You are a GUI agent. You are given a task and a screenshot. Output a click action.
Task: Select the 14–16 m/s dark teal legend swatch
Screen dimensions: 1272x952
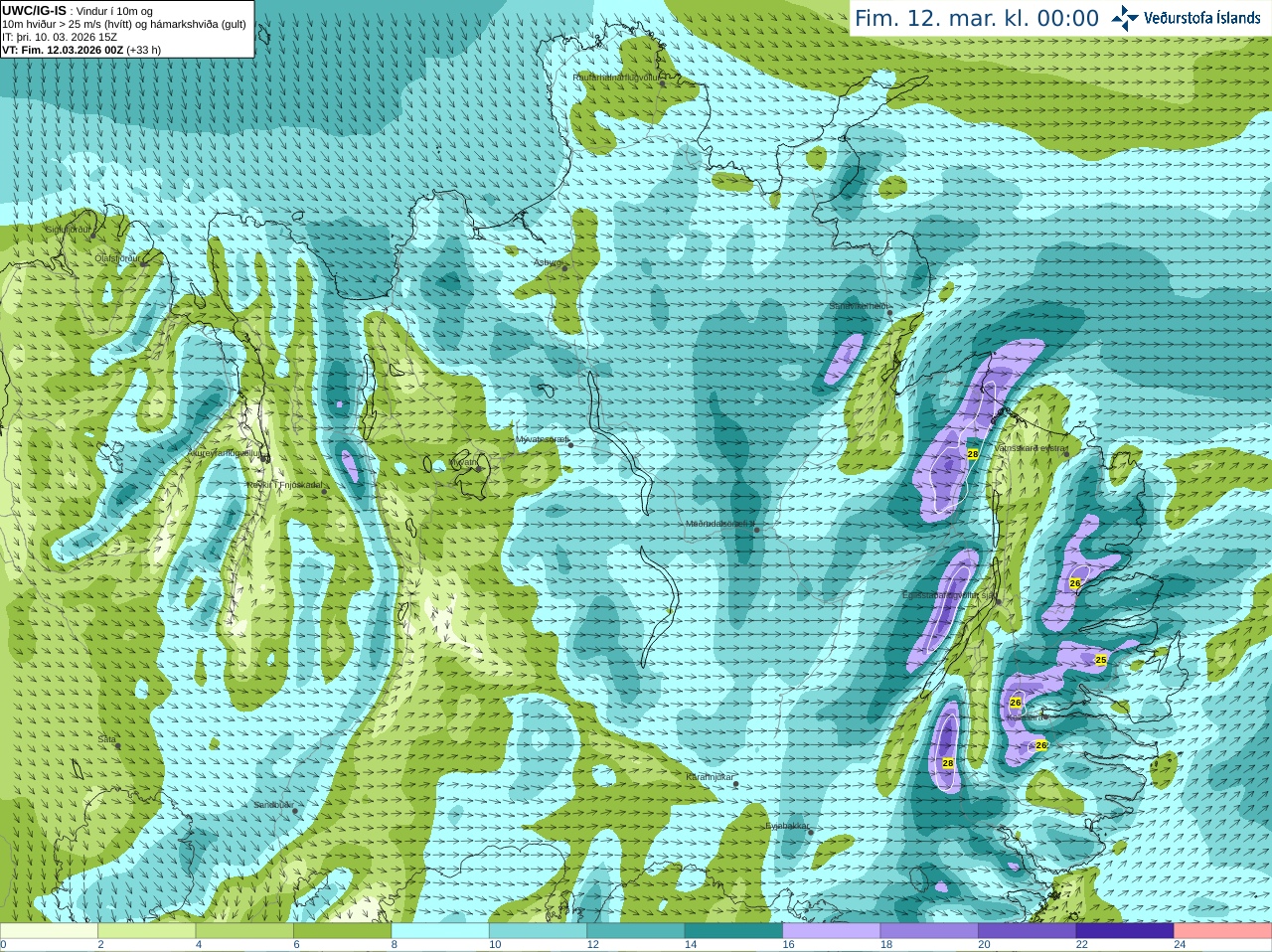[734, 930]
